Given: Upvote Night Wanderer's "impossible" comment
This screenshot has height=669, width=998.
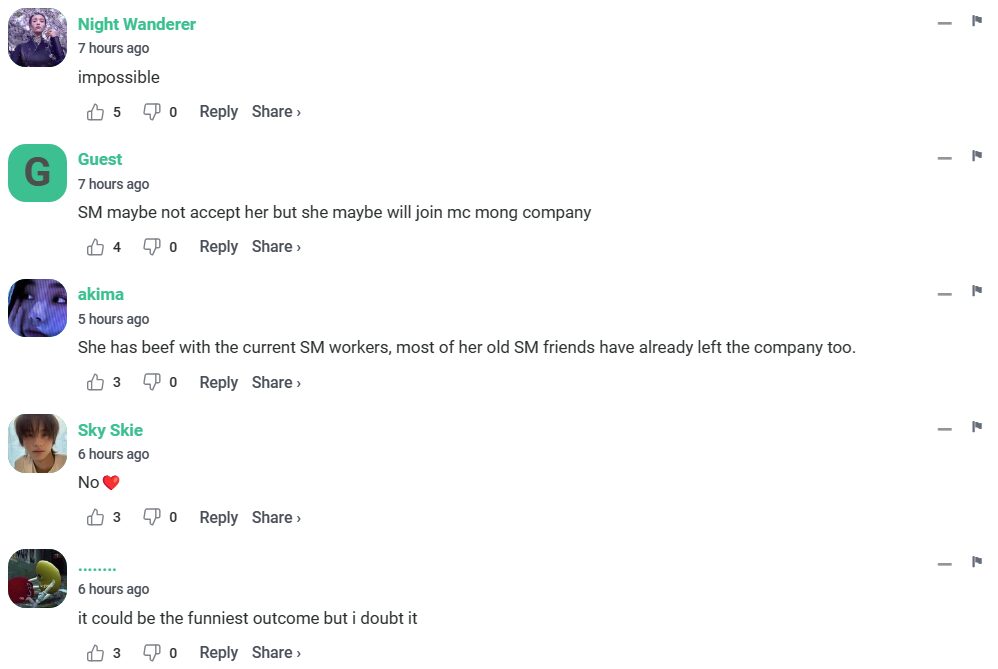Looking at the screenshot, I should click(x=96, y=112).
